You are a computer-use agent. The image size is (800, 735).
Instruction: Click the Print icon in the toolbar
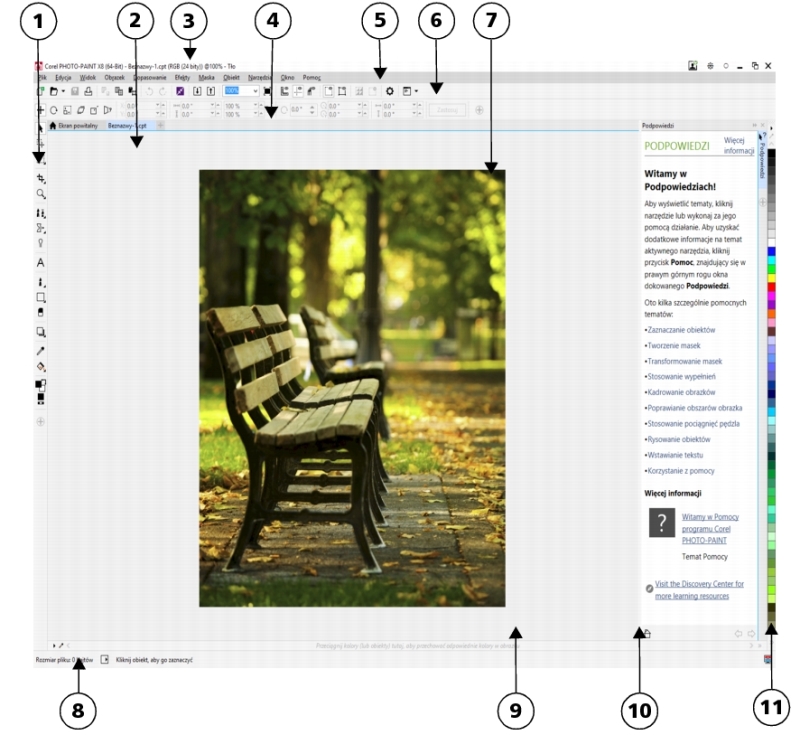88,91
